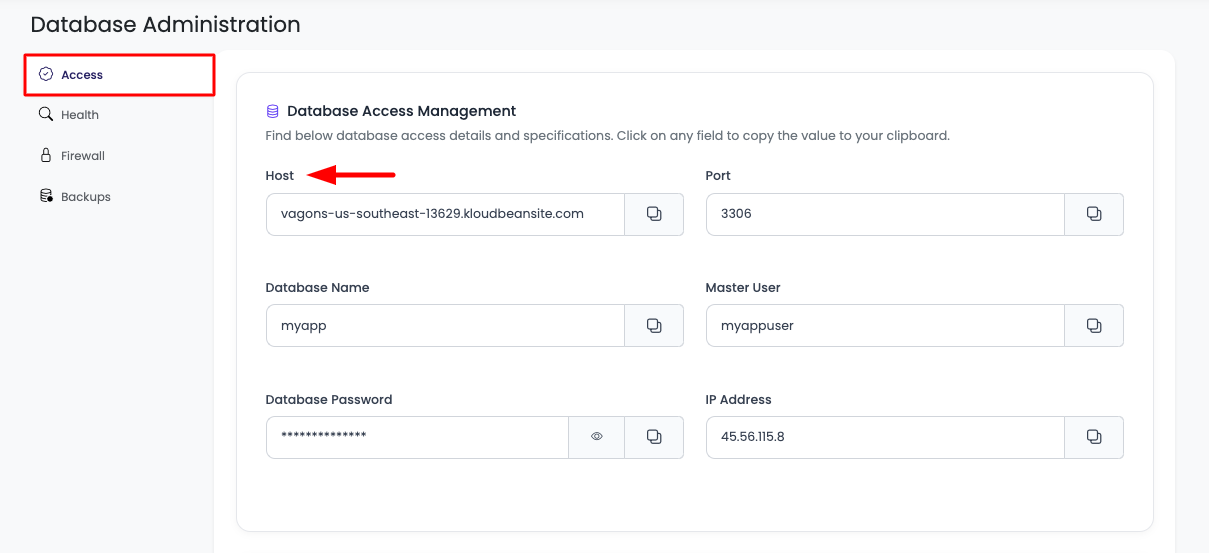The image size is (1209, 553).
Task: Click the Backups database icon
Action: pos(46,196)
